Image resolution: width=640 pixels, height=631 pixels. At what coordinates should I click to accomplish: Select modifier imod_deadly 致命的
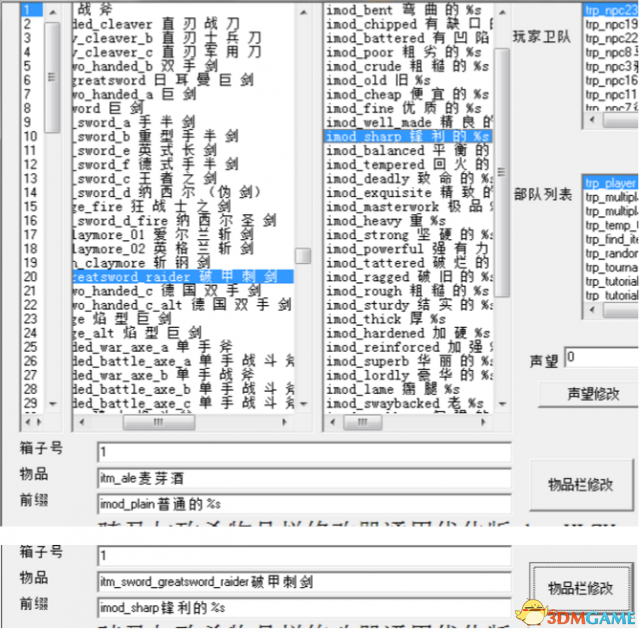408,179
